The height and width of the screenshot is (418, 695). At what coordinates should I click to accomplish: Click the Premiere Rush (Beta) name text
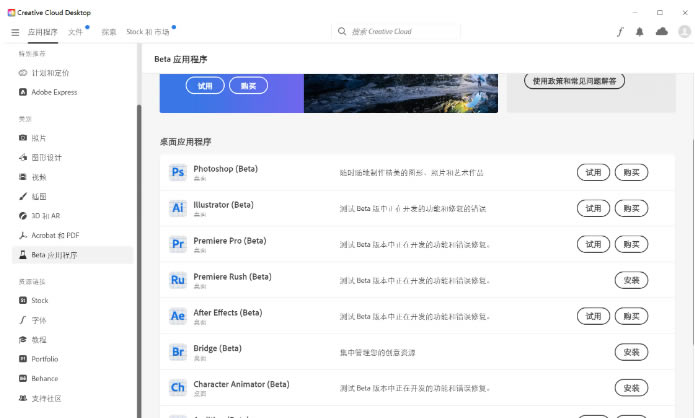(x=232, y=276)
